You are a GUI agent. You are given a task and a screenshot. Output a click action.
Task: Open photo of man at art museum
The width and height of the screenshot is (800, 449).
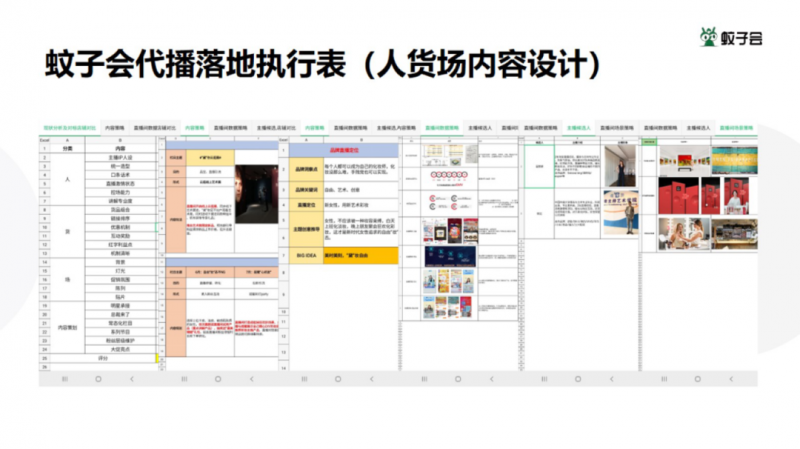point(620,212)
